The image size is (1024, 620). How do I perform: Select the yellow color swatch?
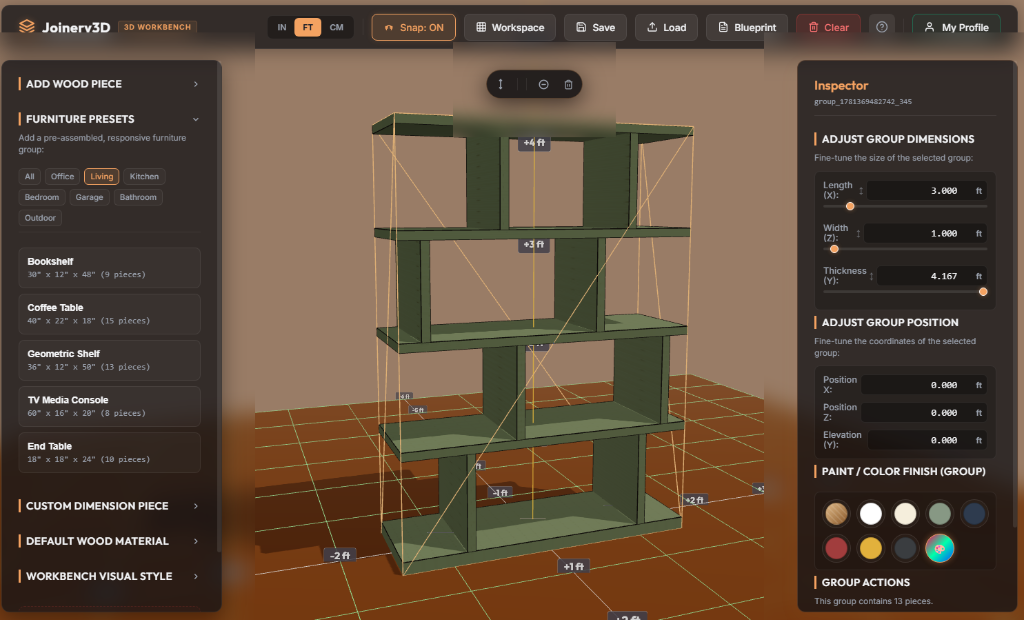[871, 548]
